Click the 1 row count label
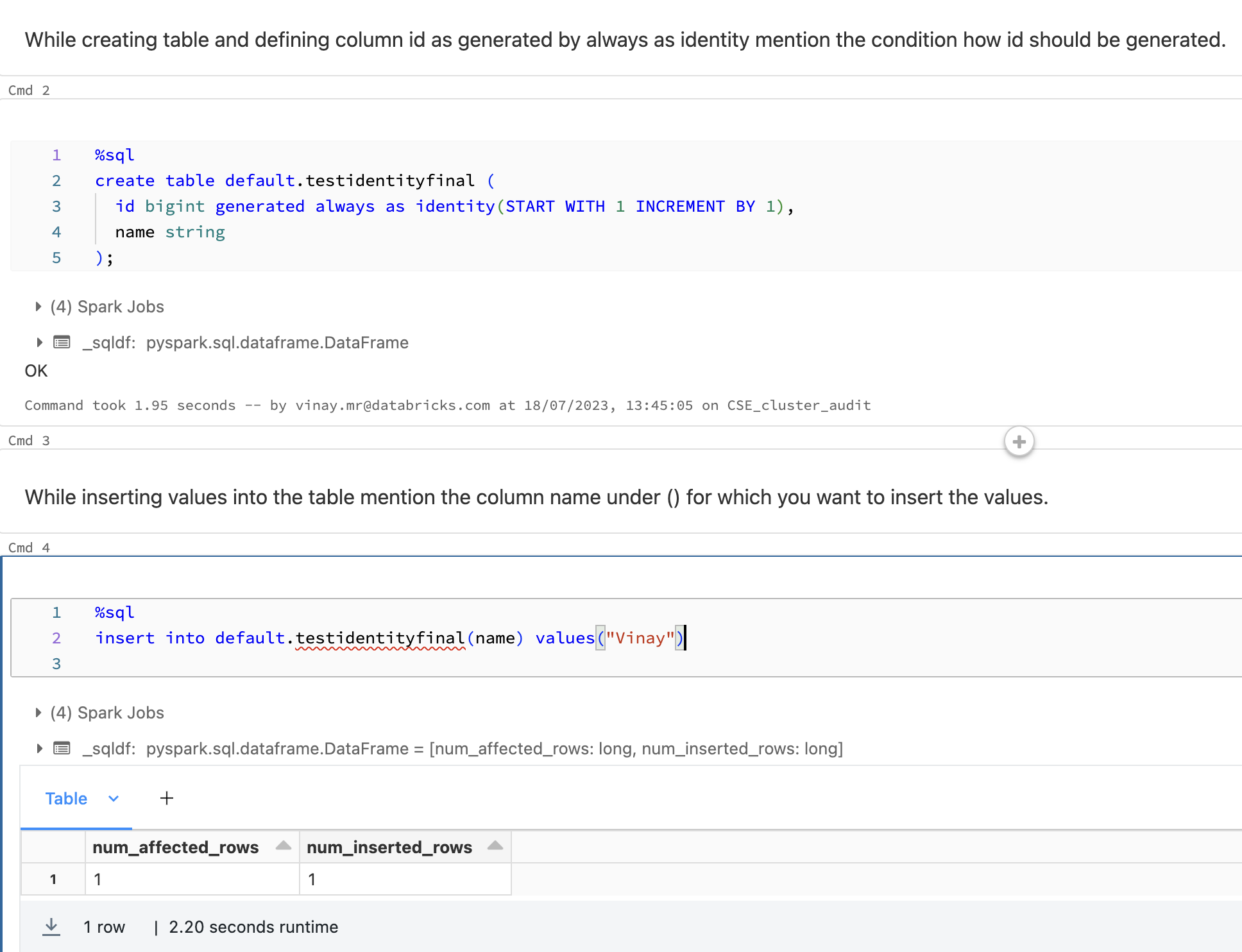Viewport: 1242px width, 952px height. [x=104, y=926]
